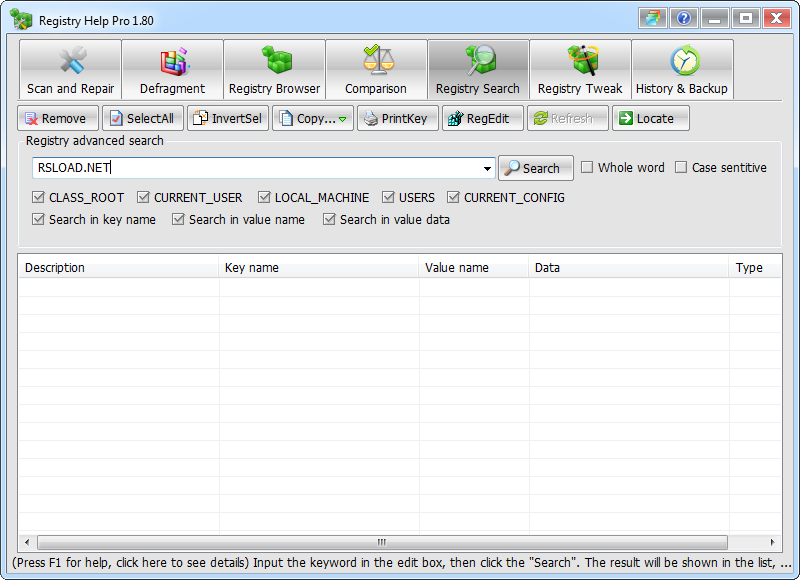Viewport: 800px width, 580px height.
Task: Click the skin/theme icon in title bar
Action: click(653, 19)
